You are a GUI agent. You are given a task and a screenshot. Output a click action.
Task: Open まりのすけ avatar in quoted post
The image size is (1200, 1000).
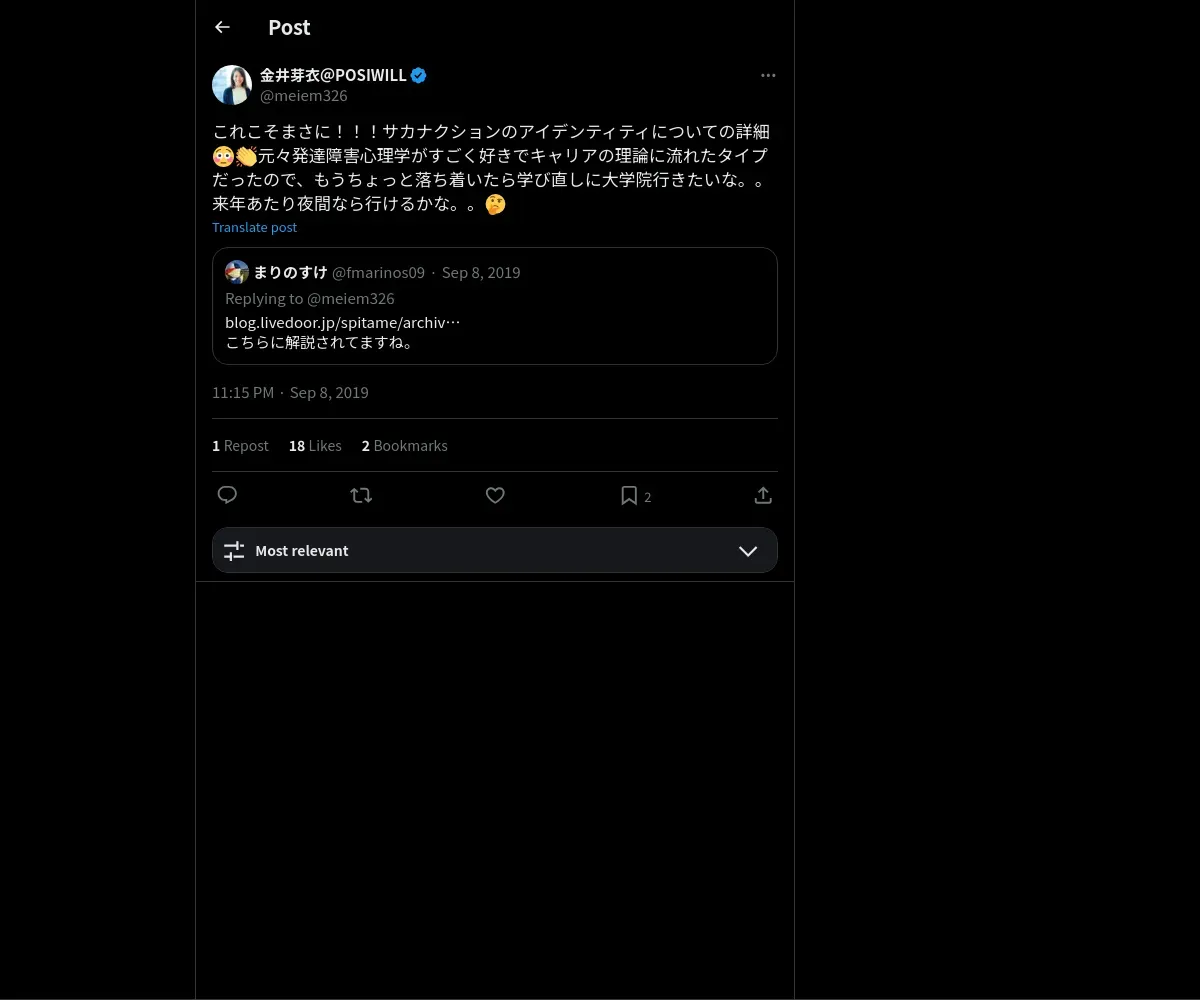click(x=237, y=272)
